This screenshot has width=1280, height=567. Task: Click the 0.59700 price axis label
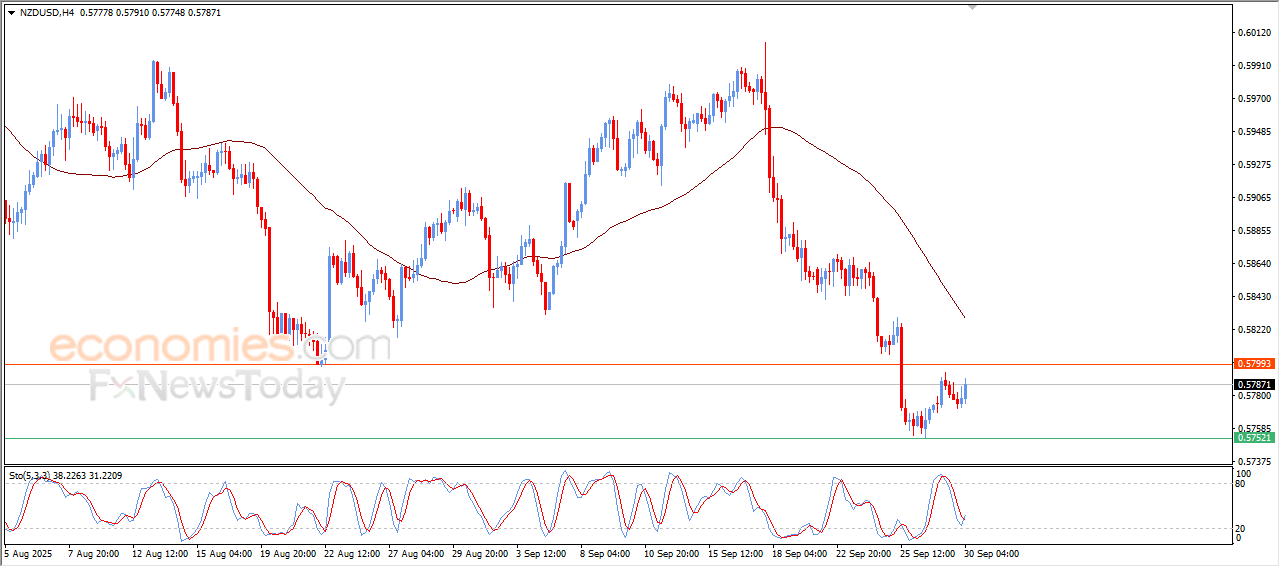[1254, 99]
